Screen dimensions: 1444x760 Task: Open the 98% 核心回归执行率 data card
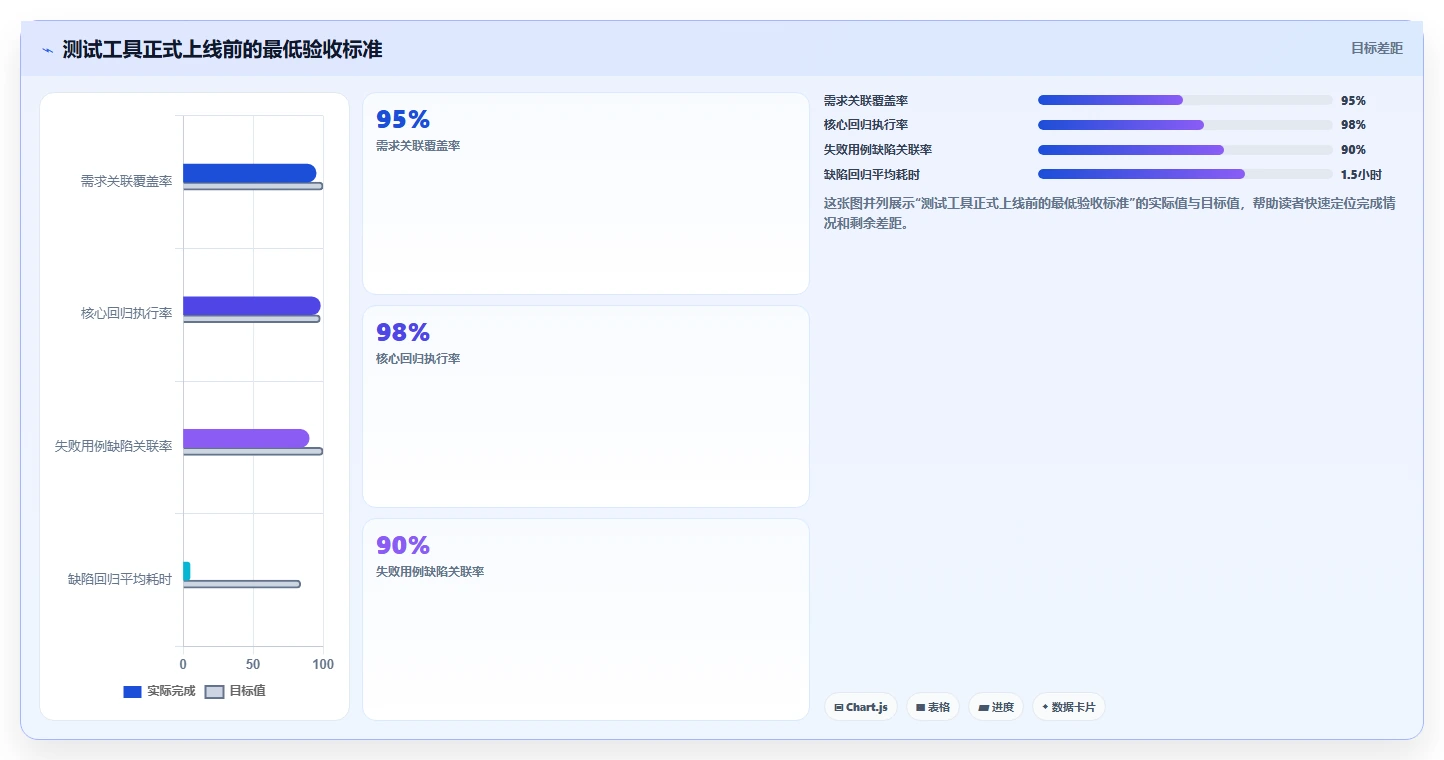pyautogui.click(x=585, y=406)
